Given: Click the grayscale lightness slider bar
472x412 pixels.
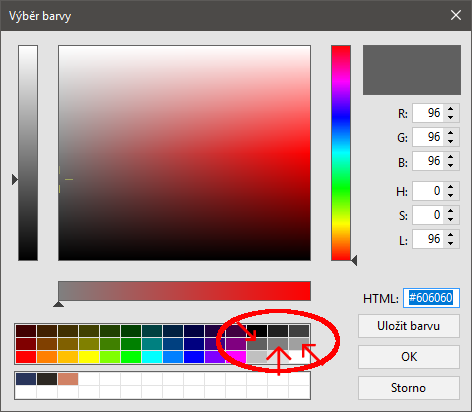Looking at the screenshot, I should (x=28, y=153).
